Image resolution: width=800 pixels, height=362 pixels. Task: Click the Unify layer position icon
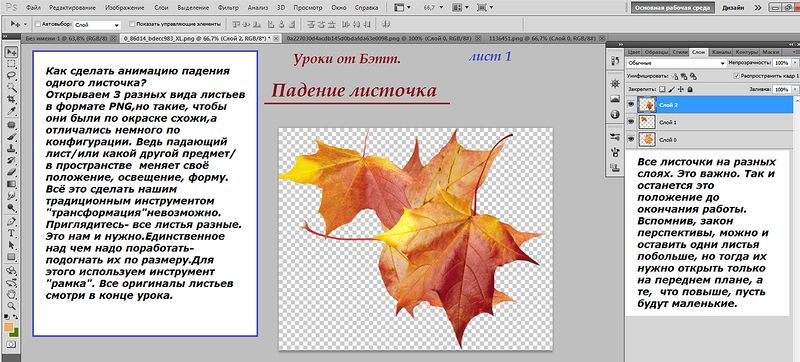pos(675,75)
